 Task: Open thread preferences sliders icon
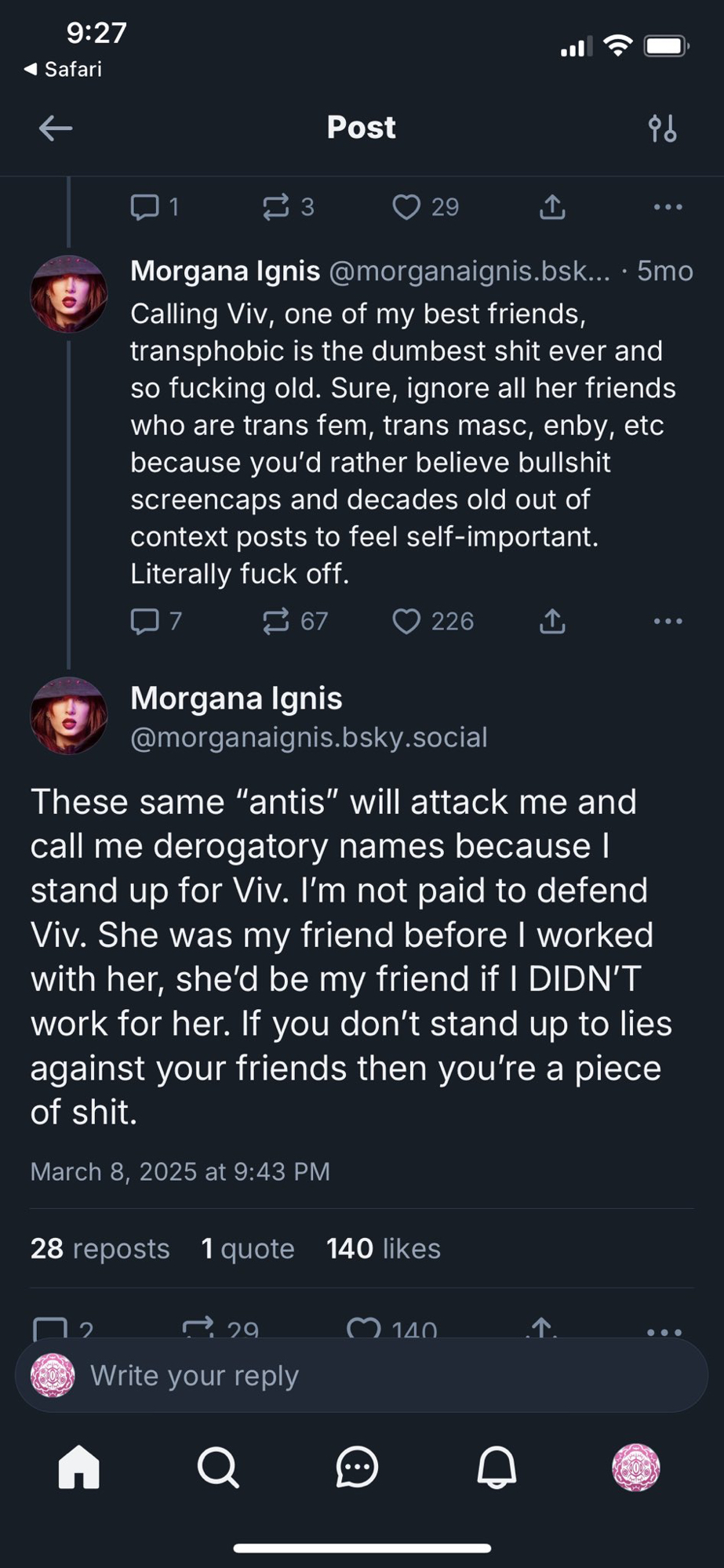(663, 128)
